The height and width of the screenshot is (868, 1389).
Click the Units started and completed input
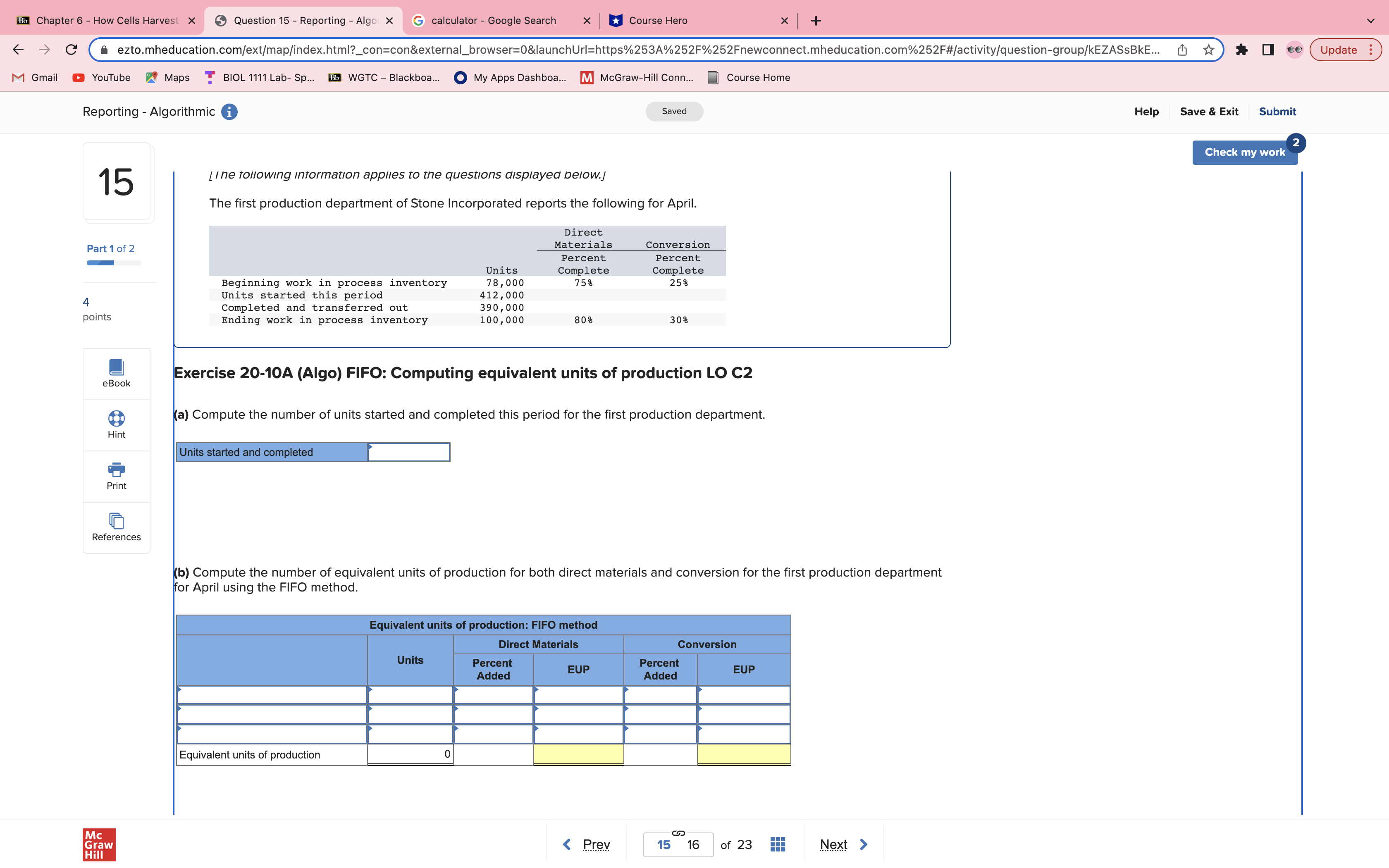pyautogui.click(x=409, y=452)
